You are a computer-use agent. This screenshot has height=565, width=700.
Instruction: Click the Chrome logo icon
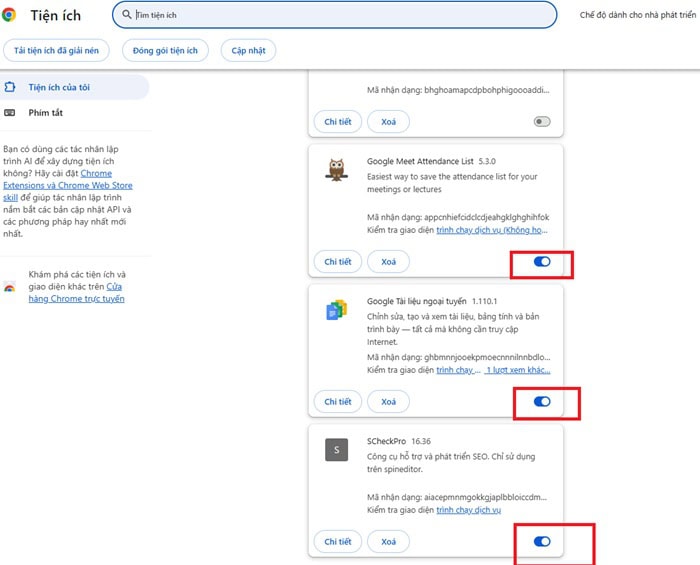pyautogui.click(x=8, y=15)
